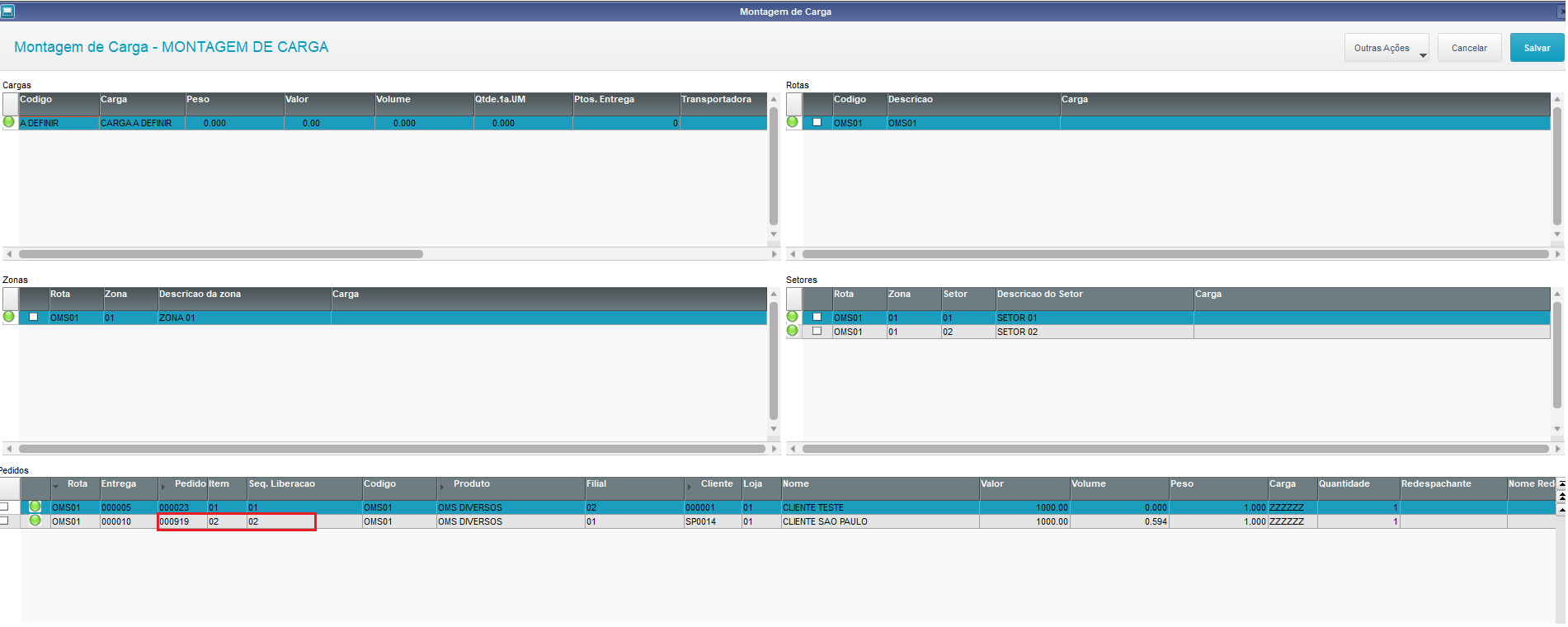
Task: Click Descricao column header in Rotas
Action: (x=973, y=104)
